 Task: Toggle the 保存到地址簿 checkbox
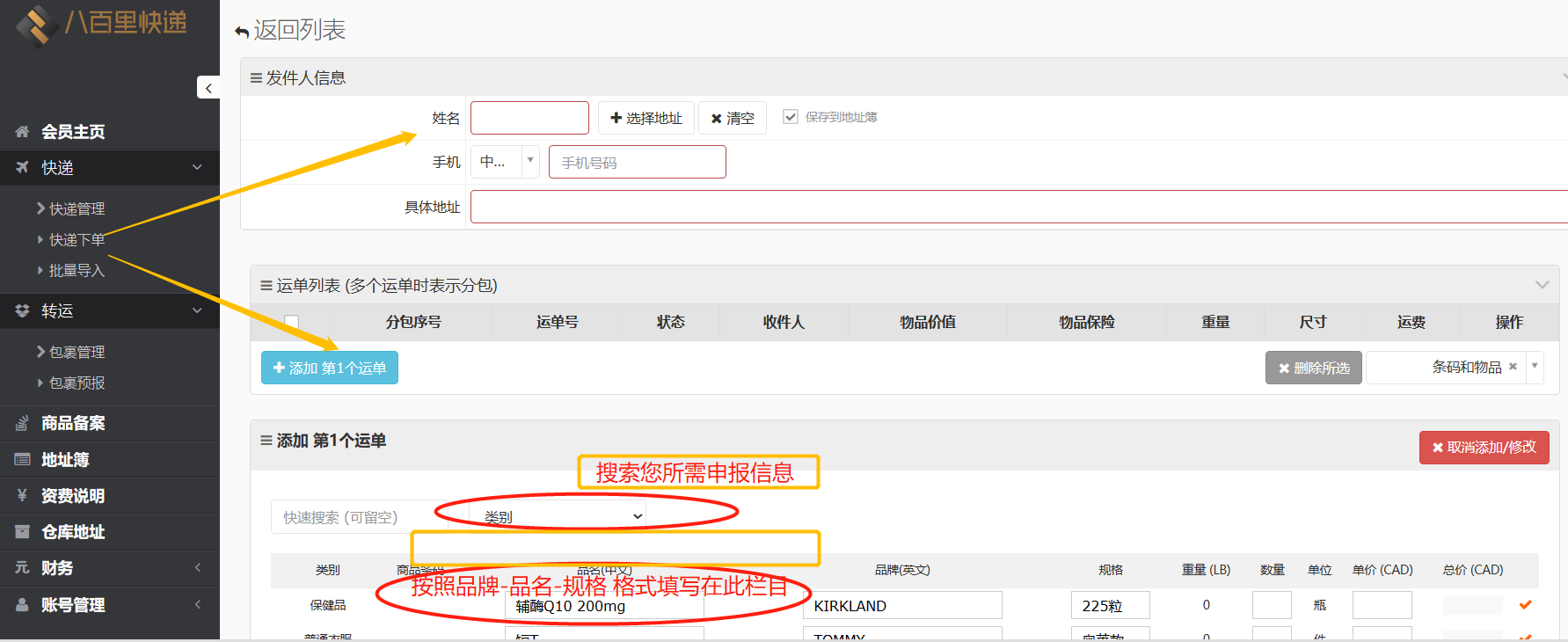click(791, 117)
